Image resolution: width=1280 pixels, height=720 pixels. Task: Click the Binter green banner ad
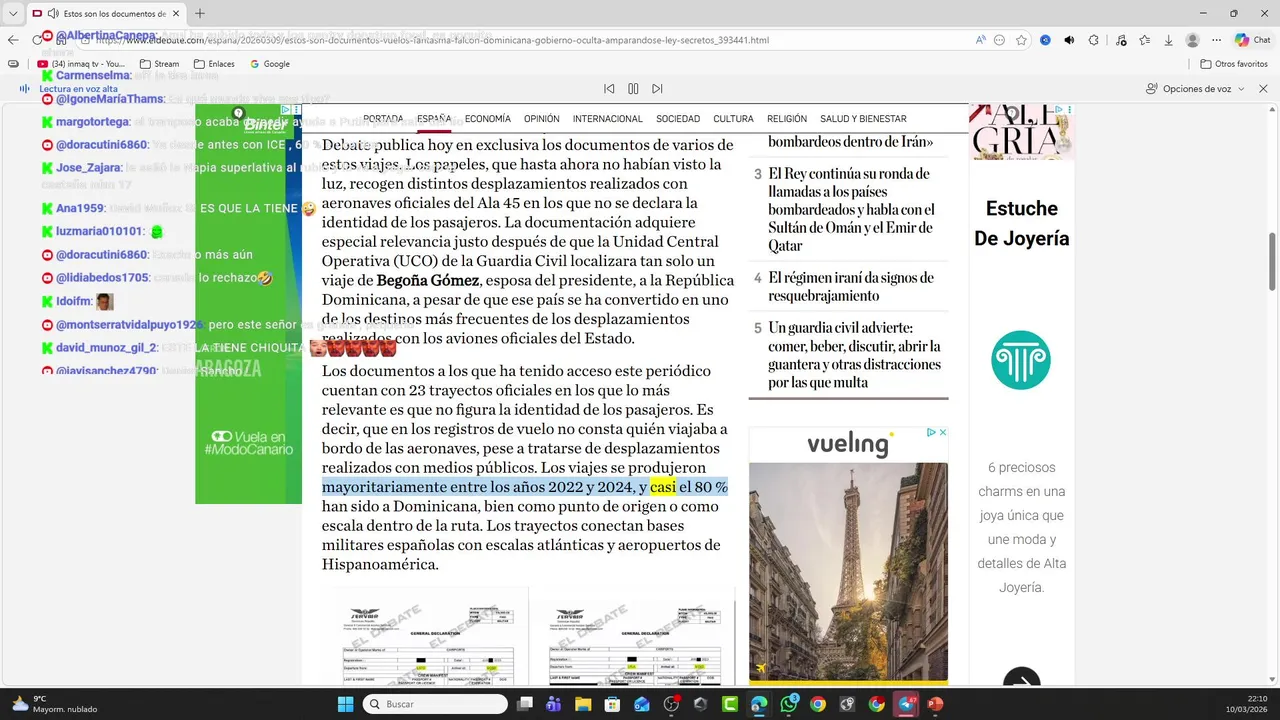tap(248, 304)
